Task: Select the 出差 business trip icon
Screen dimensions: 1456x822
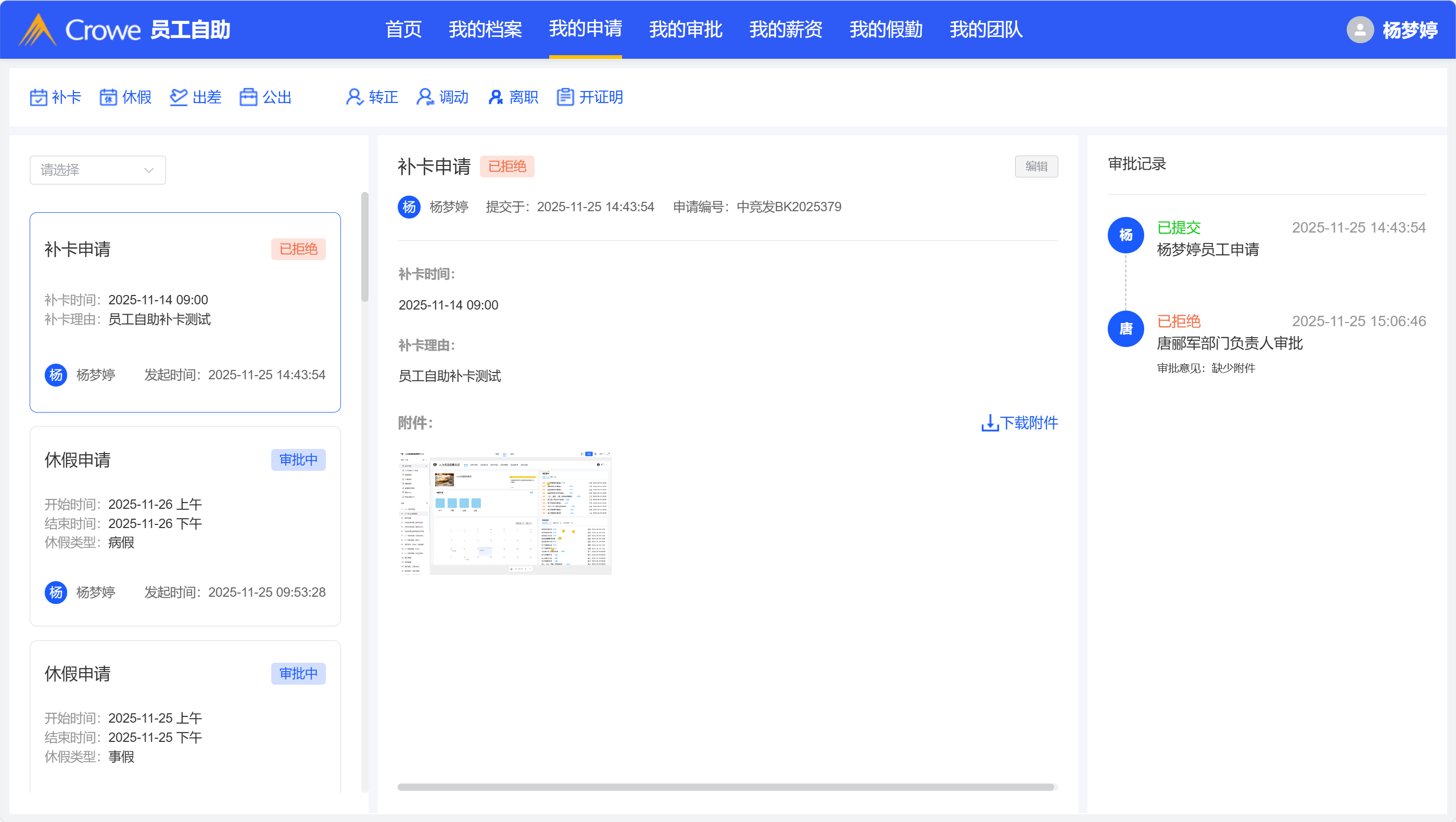Action: [179, 97]
